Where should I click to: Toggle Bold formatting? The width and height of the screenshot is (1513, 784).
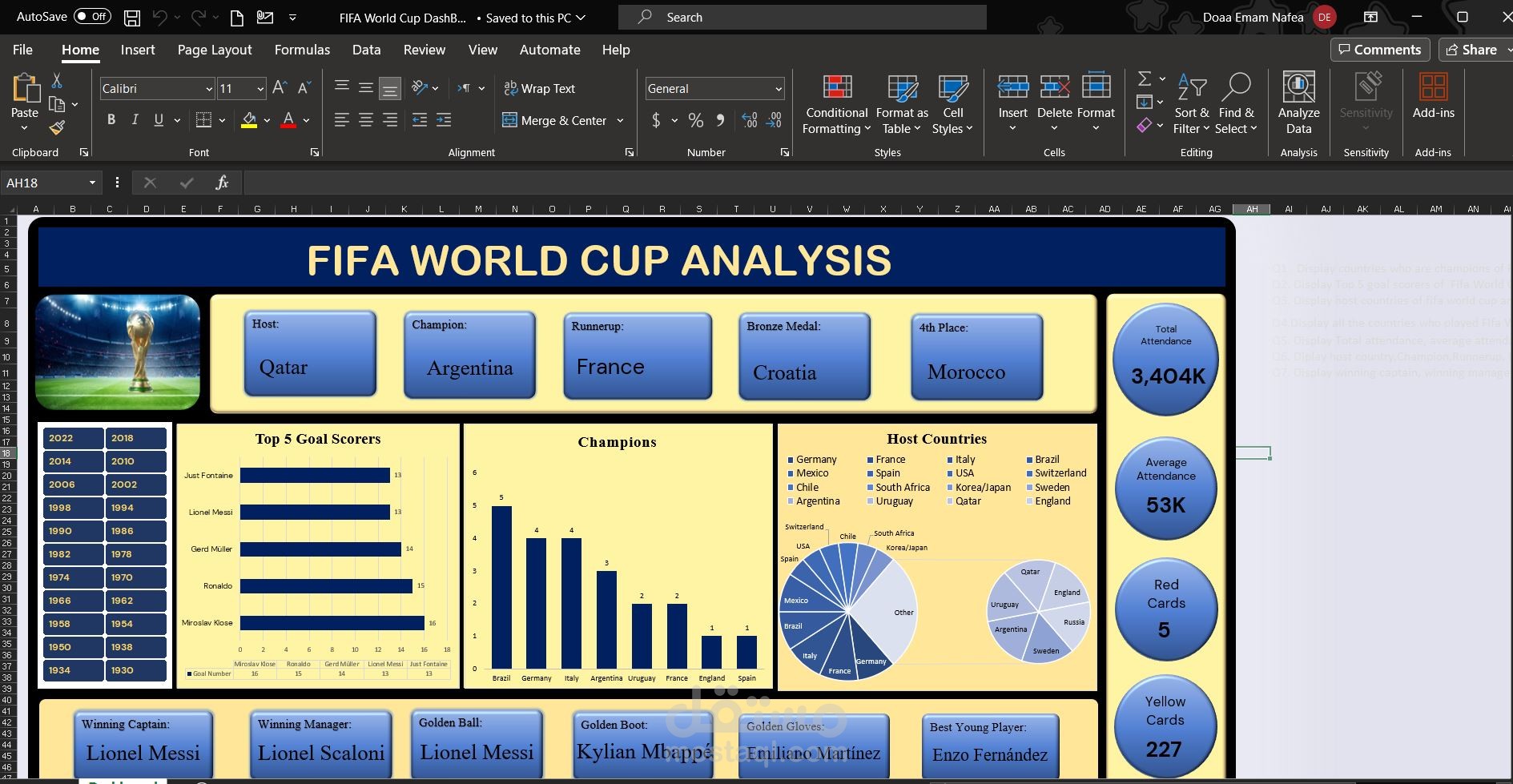(111, 120)
